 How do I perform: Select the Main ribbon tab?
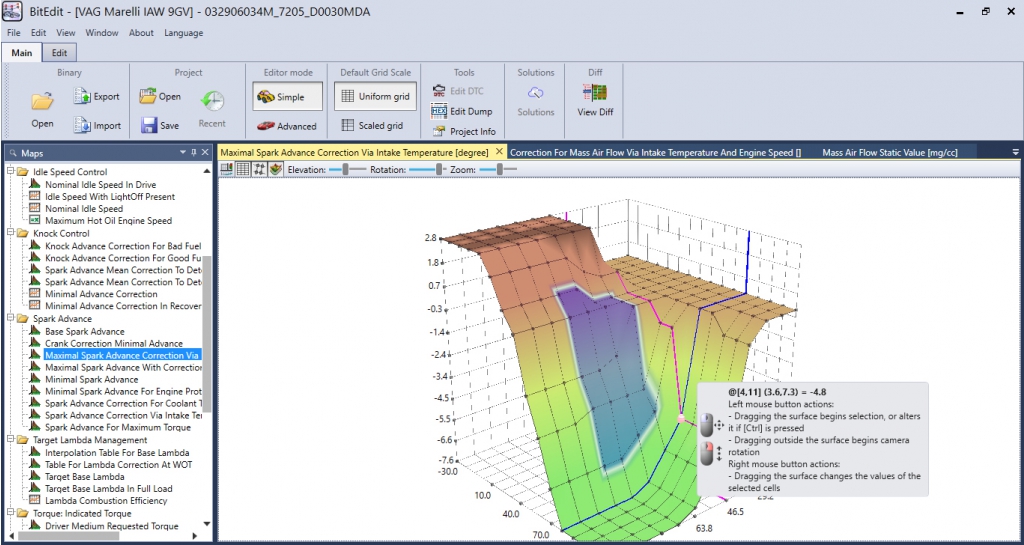tap(22, 53)
